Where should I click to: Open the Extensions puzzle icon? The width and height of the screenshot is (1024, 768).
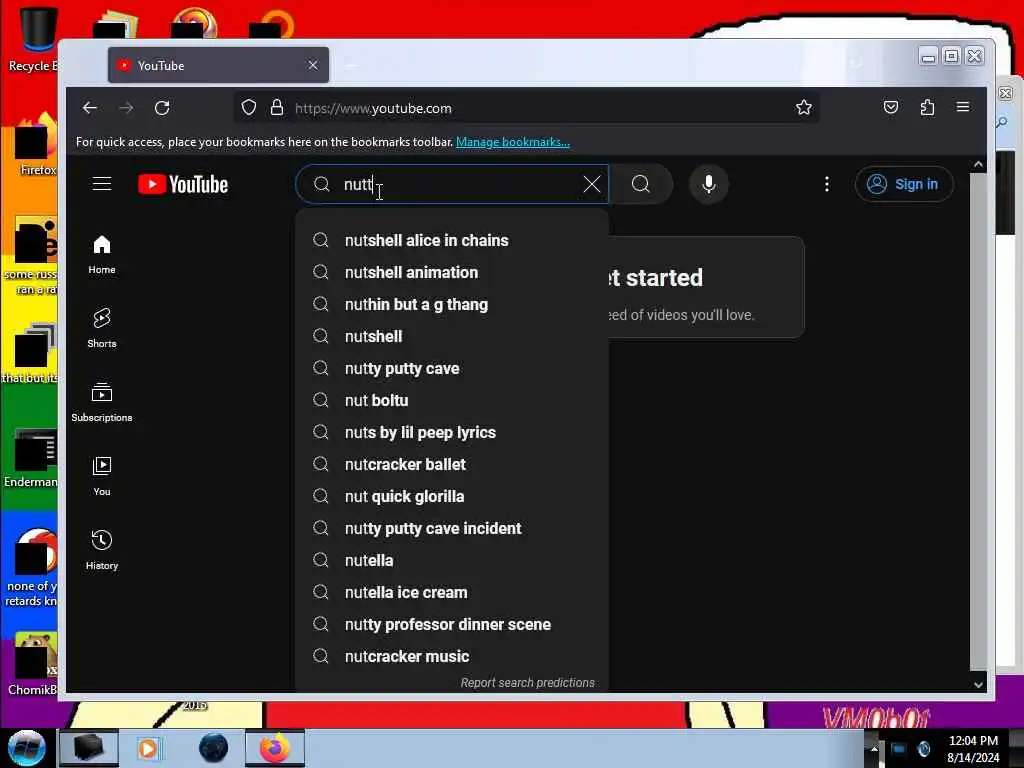point(927,108)
